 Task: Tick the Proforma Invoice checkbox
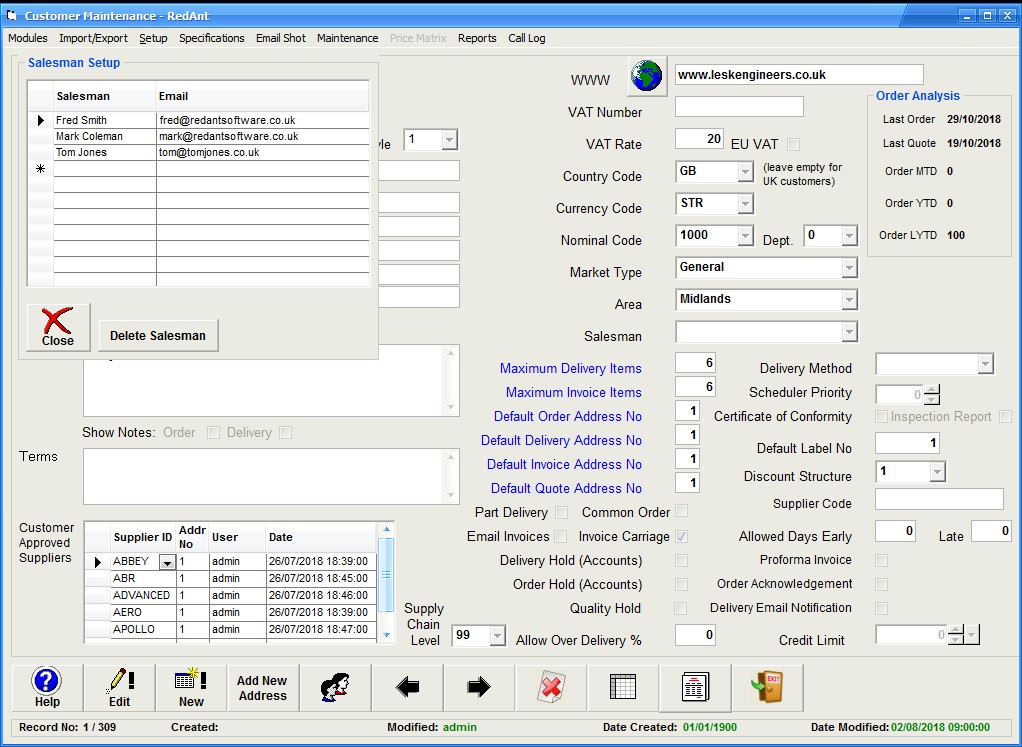coord(881,561)
